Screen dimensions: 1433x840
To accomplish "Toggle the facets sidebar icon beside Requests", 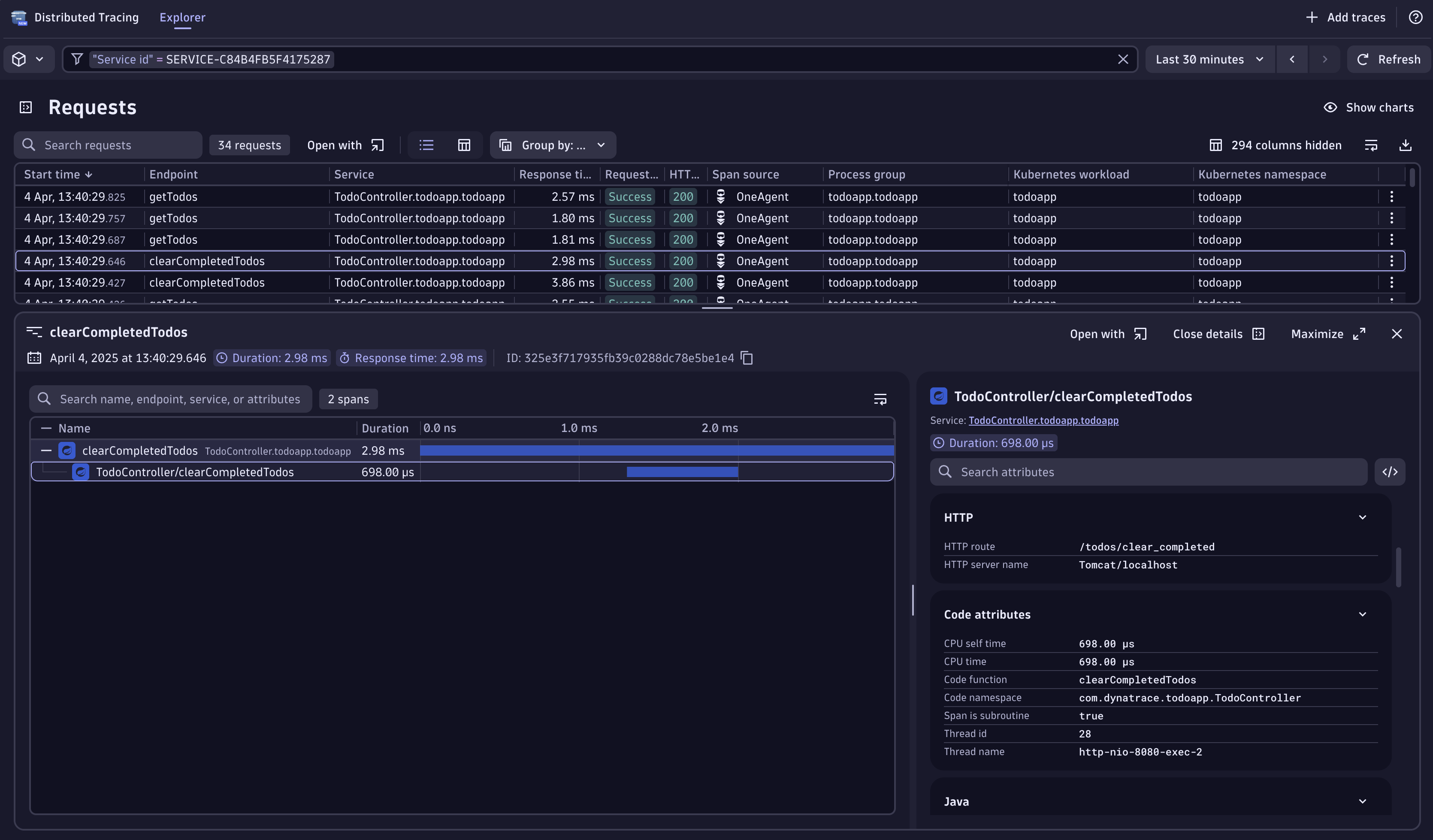I will tap(26, 108).
